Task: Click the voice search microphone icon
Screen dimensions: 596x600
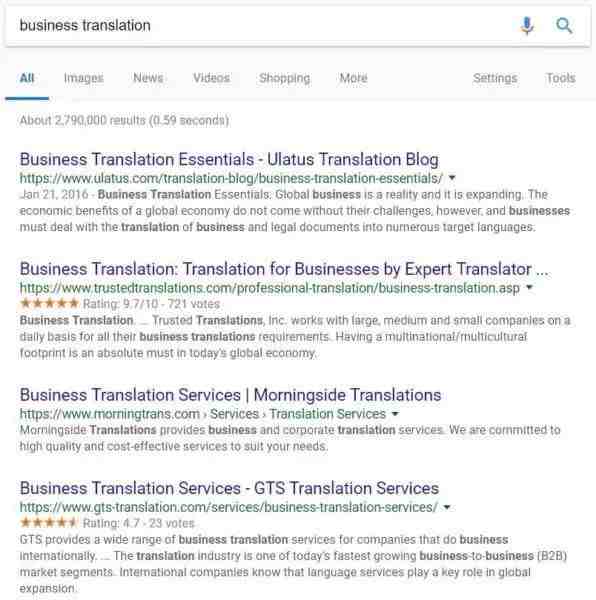Action: tap(527, 26)
